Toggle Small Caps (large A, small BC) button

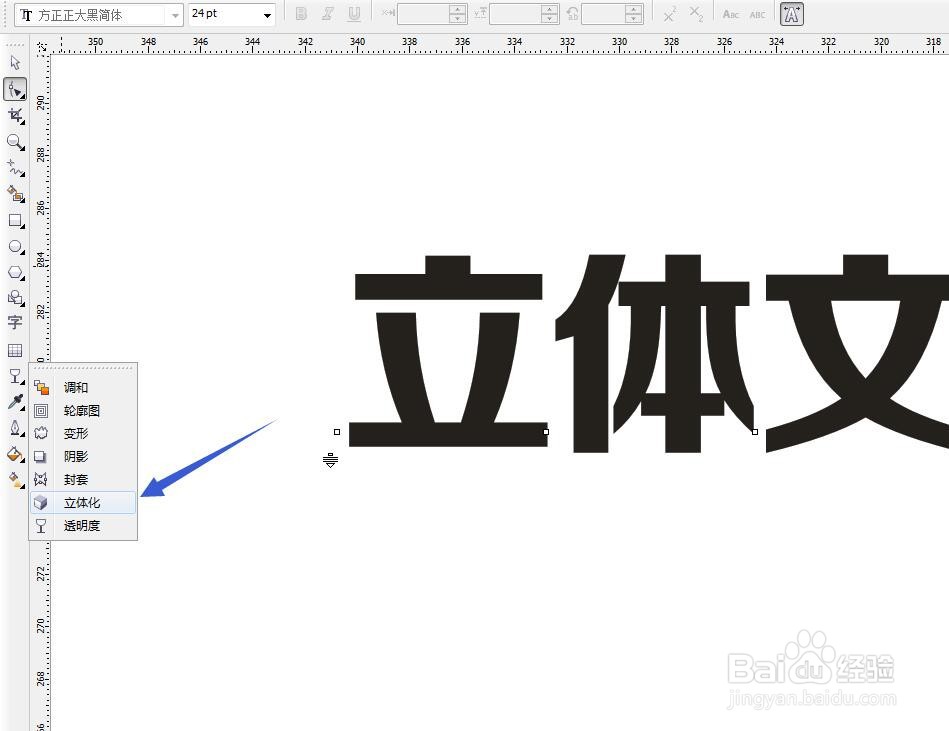731,14
